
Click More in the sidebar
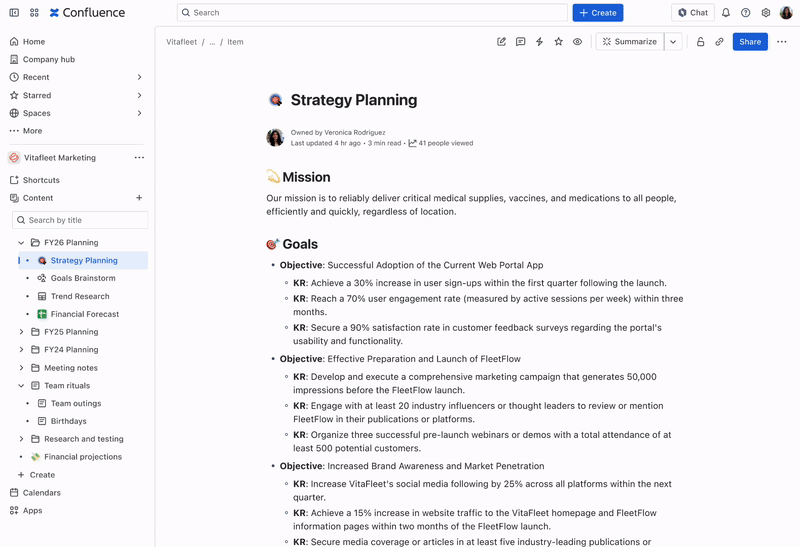(x=32, y=131)
